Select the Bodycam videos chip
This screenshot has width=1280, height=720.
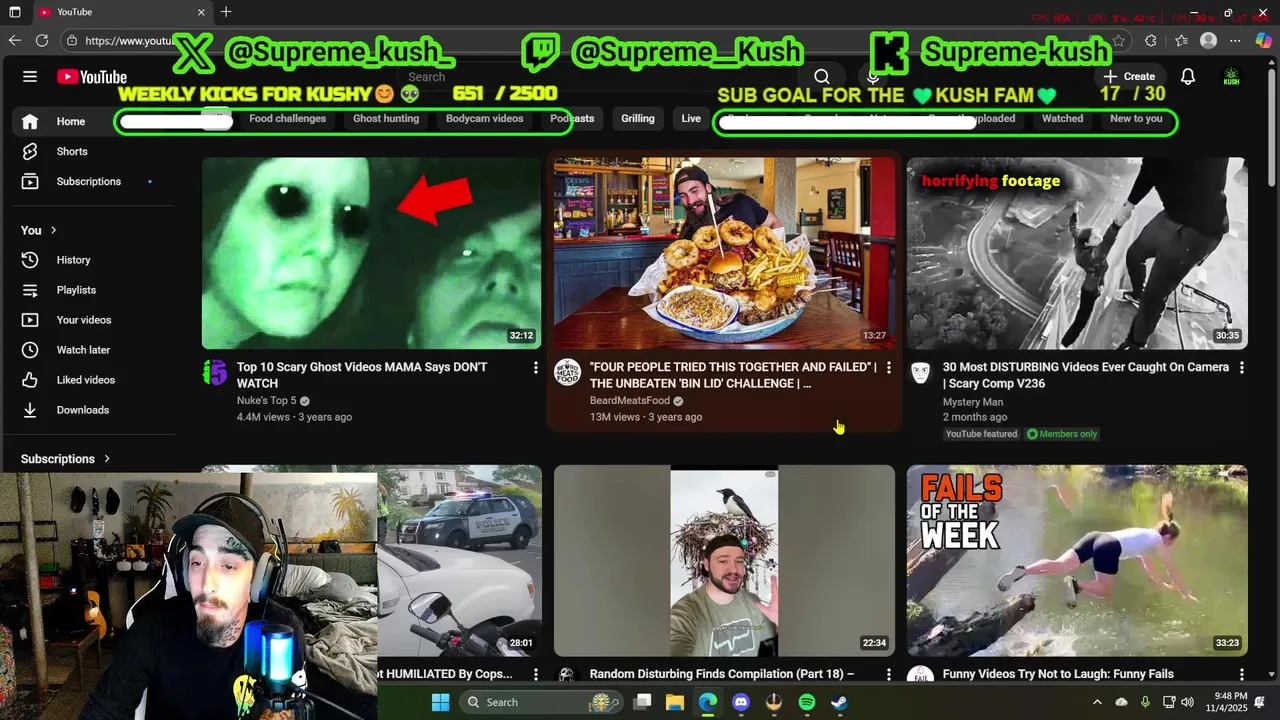pos(484,119)
